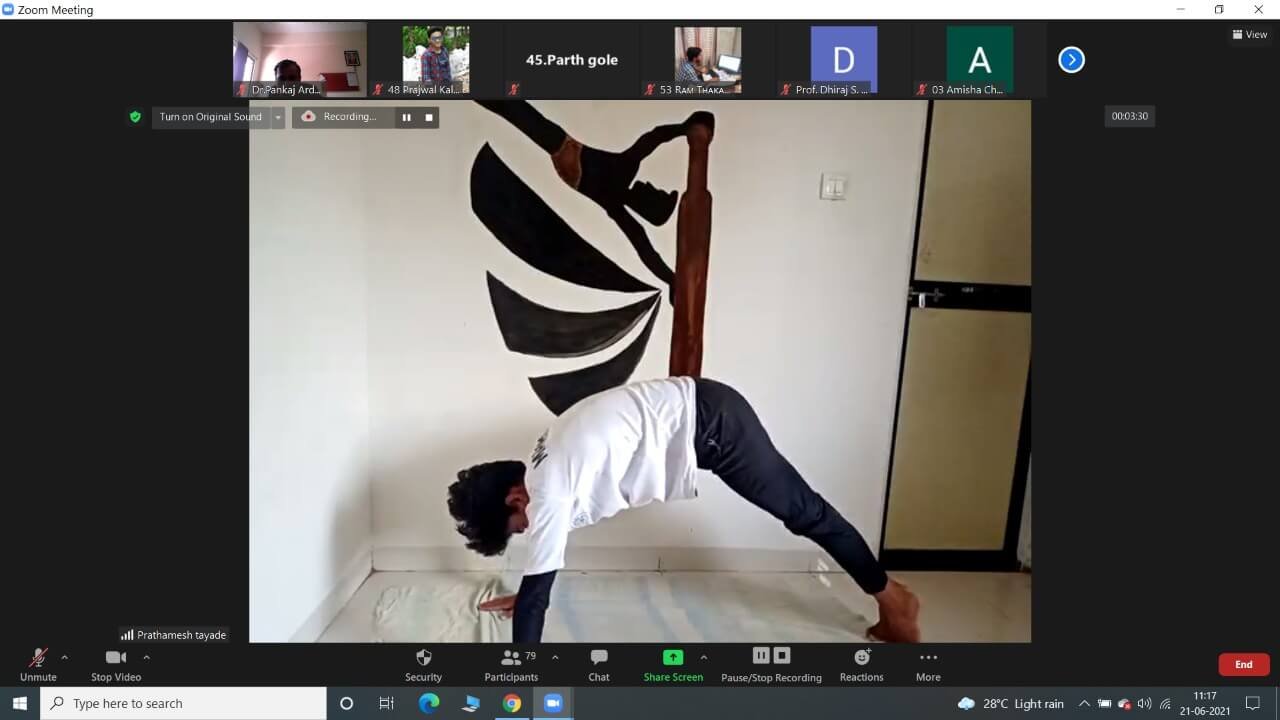This screenshot has height=720, width=1280.
Task: Select Prof. Dhiraj participant tile
Action: tap(844, 60)
